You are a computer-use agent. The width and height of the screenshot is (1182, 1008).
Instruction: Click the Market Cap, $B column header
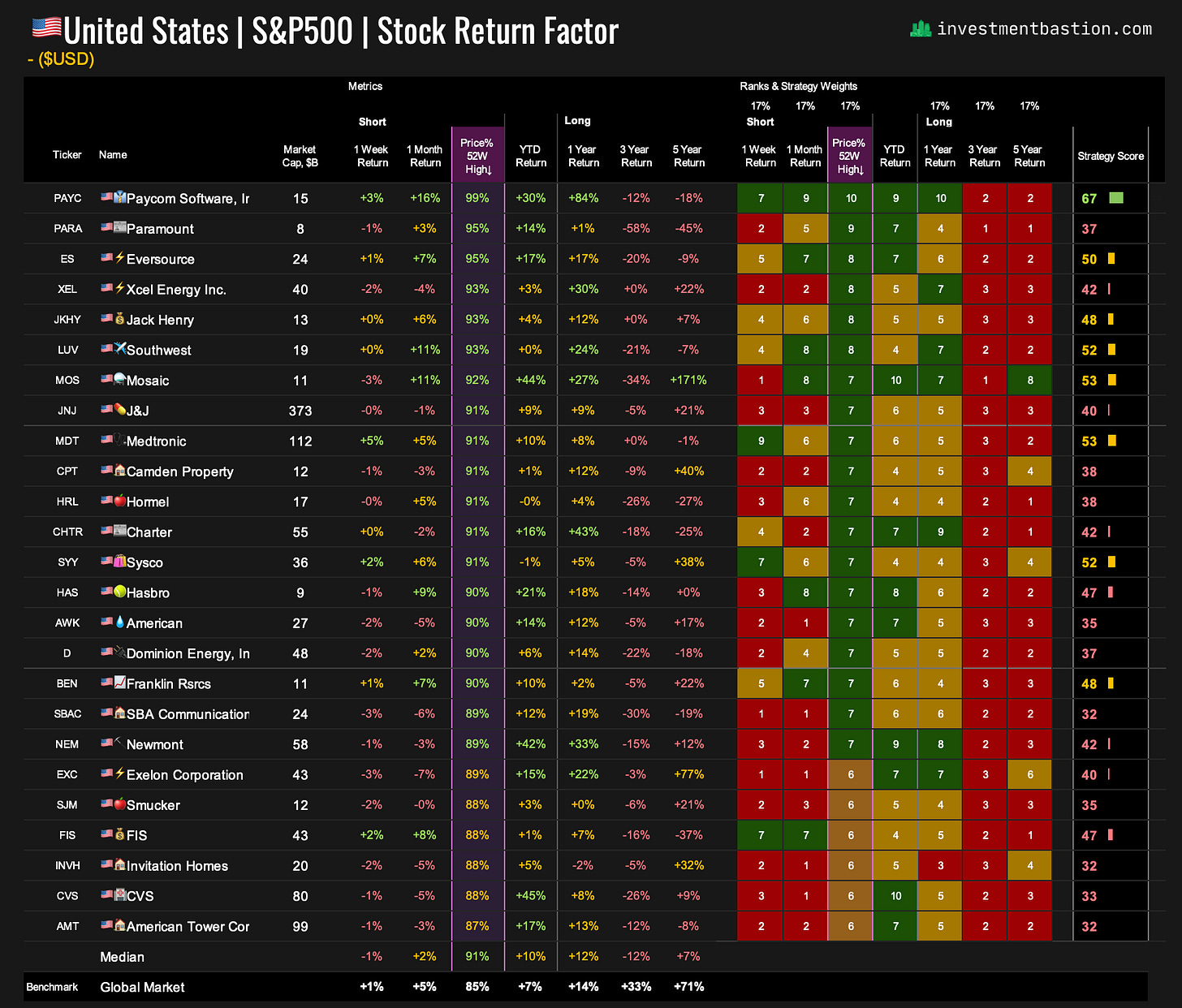tap(300, 156)
